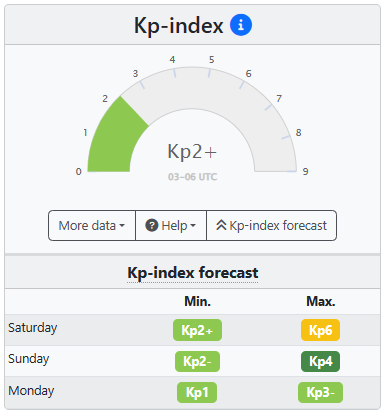This screenshot has width=384, height=416.
Task: Click the green filled gauge segment
Action: point(114,138)
